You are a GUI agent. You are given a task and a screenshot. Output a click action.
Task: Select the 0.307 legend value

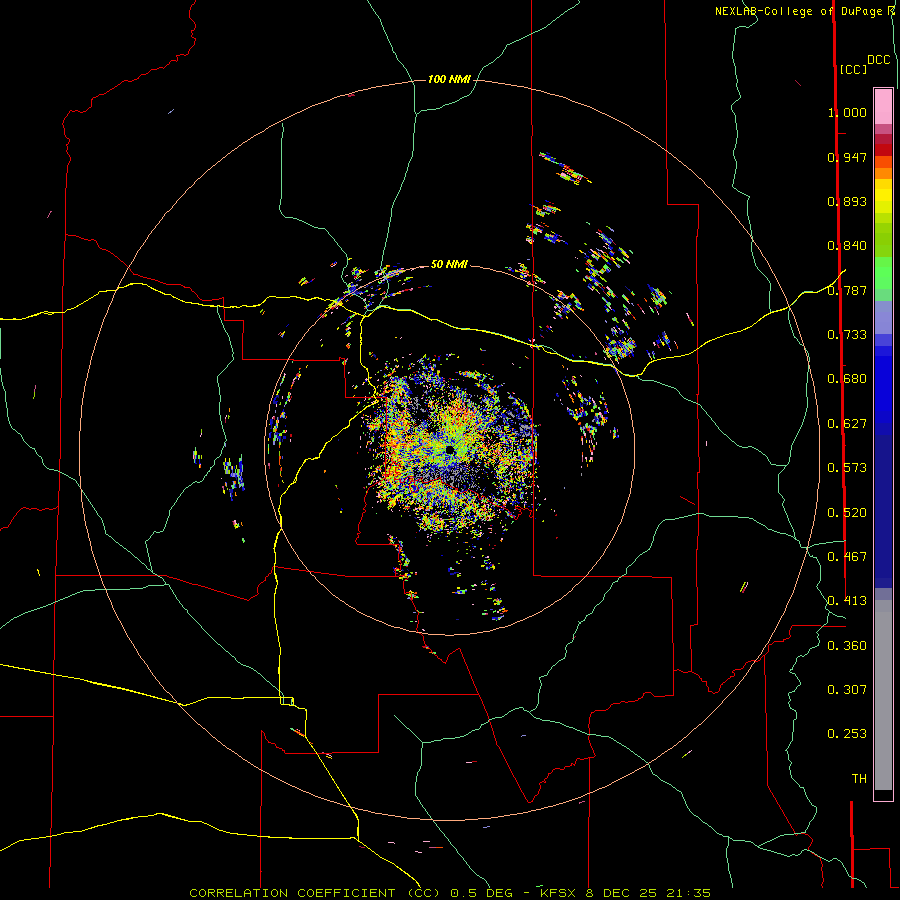[847, 690]
